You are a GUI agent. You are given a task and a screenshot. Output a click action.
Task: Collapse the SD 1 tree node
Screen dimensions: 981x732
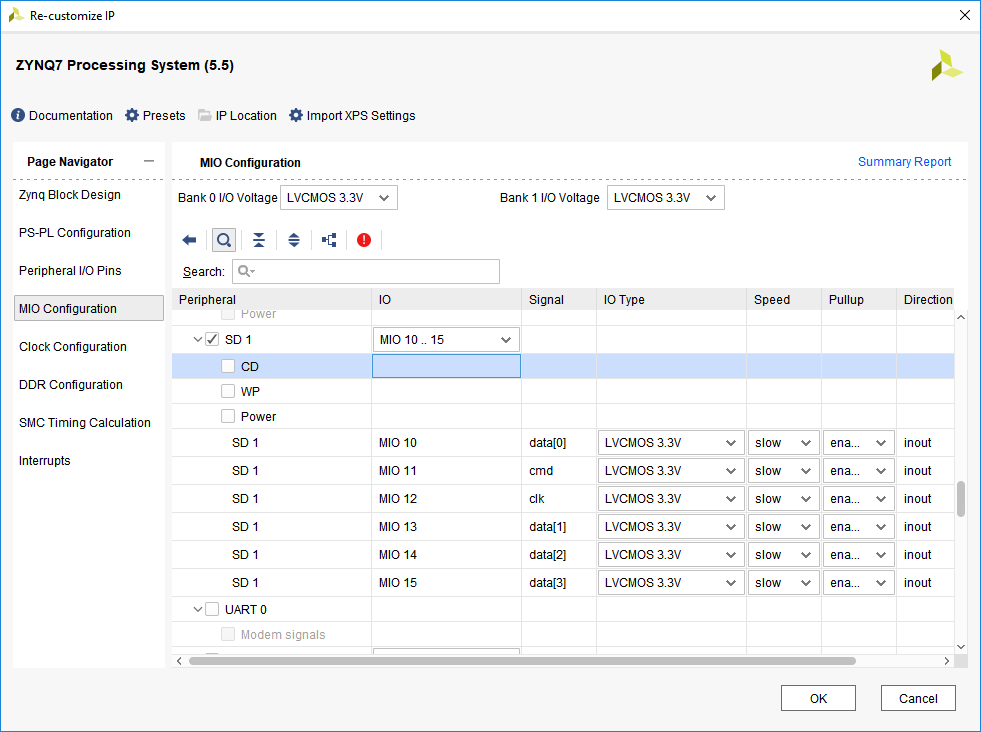[x=197, y=340]
